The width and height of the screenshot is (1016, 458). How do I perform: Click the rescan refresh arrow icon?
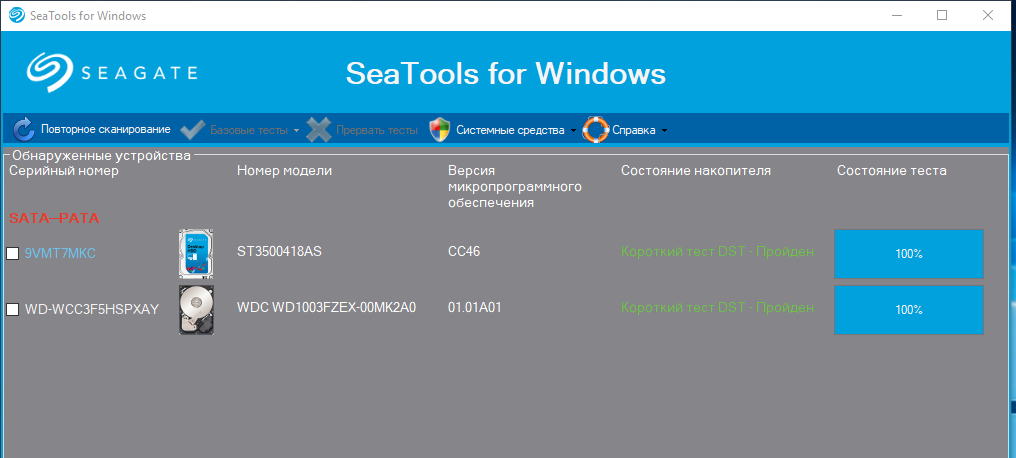tap(24, 129)
